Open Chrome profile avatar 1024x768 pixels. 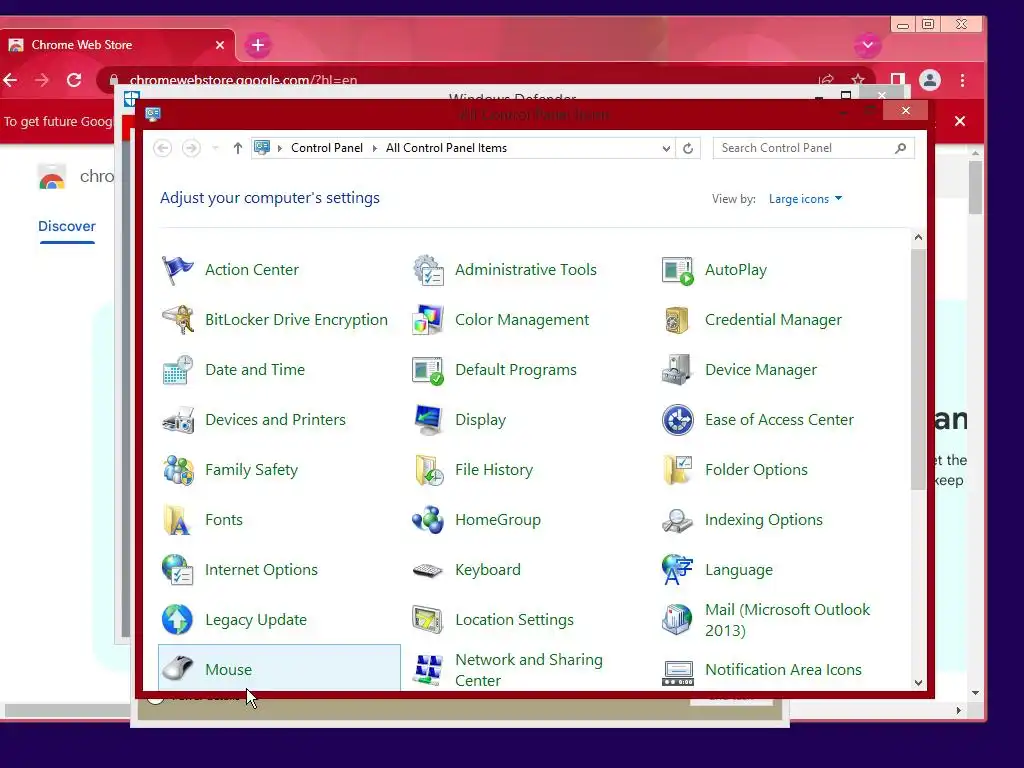click(930, 80)
